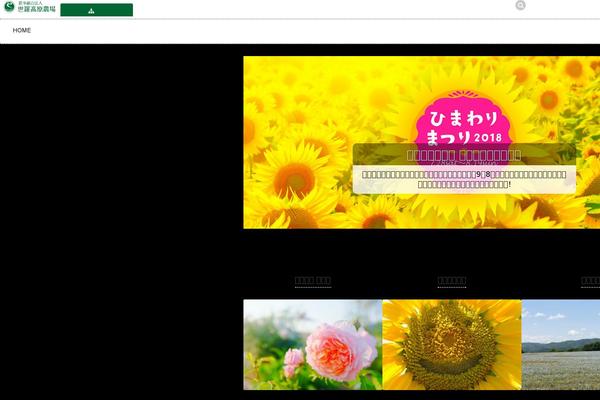Click the round green farm logo icon
This screenshot has width=600, height=400.
(x=9, y=6)
